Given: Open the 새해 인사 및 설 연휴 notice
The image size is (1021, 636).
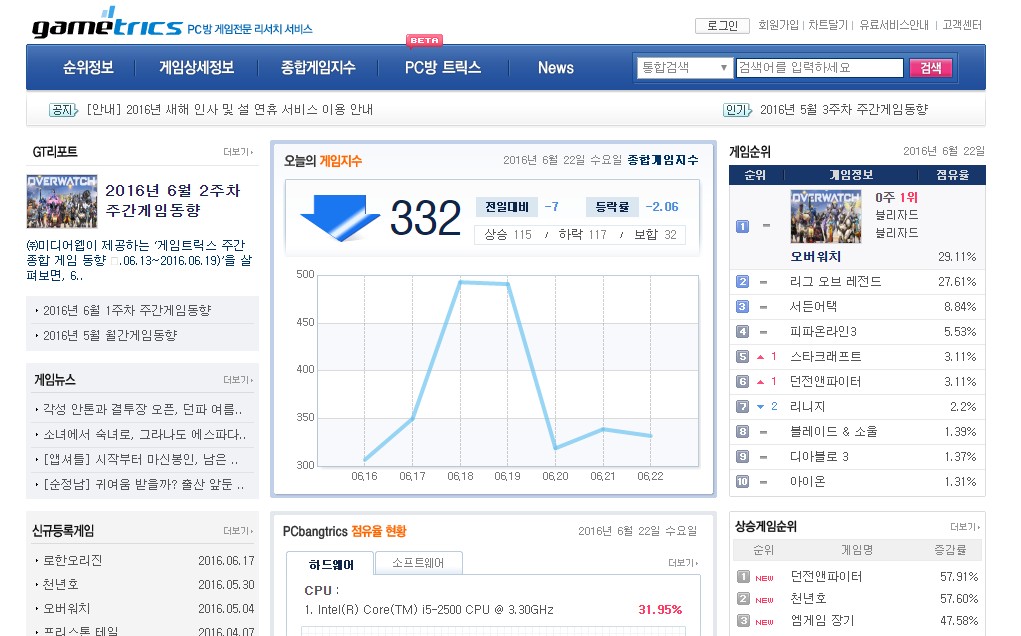Looking at the screenshot, I should [x=230, y=110].
